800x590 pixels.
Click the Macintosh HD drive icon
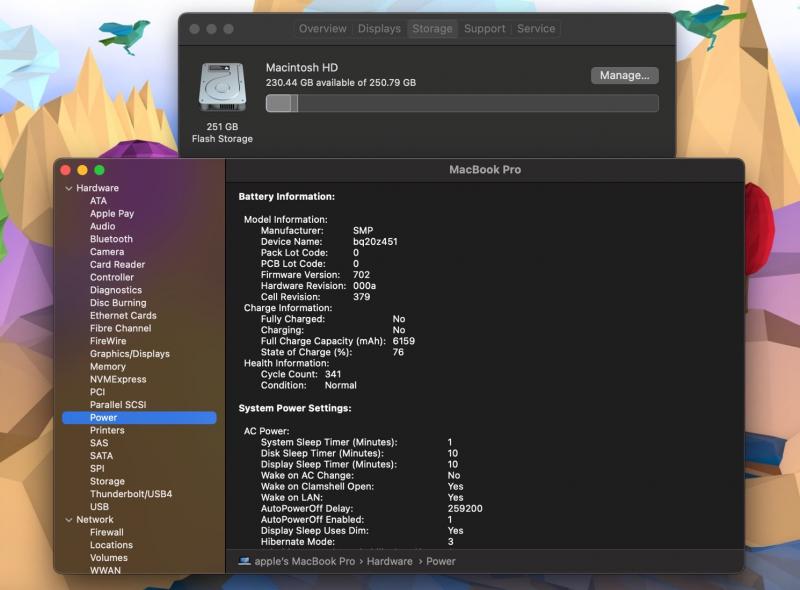(x=222, y=87)
